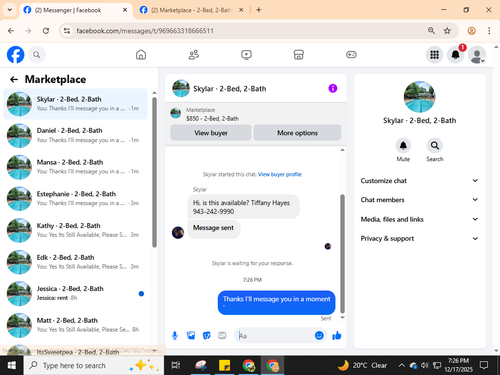Show hidden system tray icons

click(x=402, y=366)
